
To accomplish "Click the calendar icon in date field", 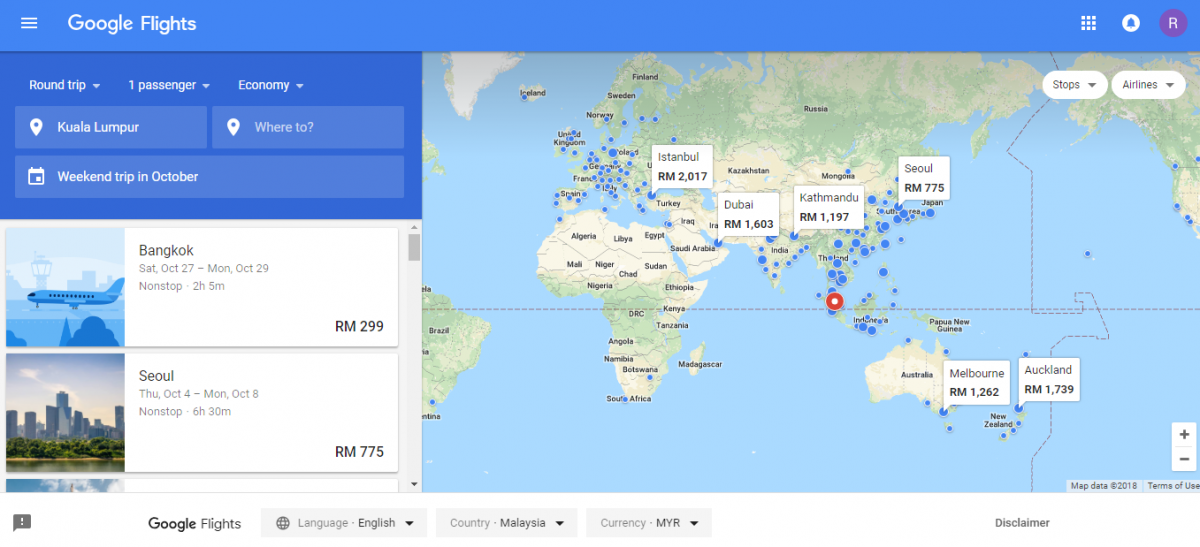I will click(x=37, y=176).
